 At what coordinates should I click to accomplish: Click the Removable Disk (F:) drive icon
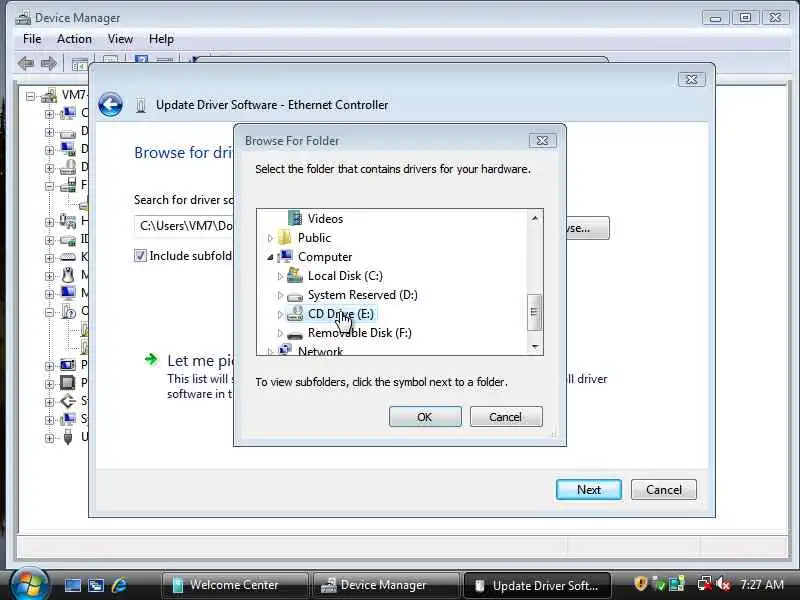pos(295,335)
